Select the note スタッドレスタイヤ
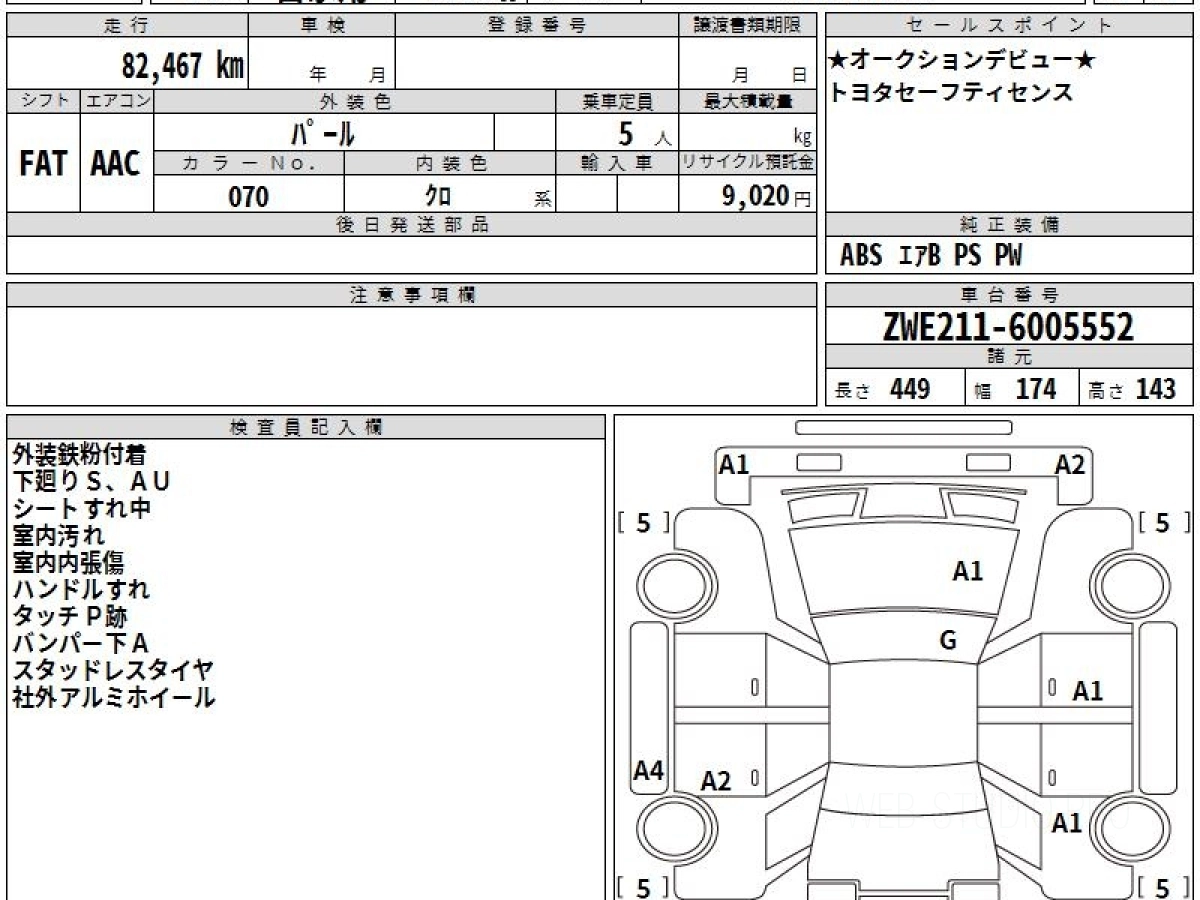 [113, 670]
